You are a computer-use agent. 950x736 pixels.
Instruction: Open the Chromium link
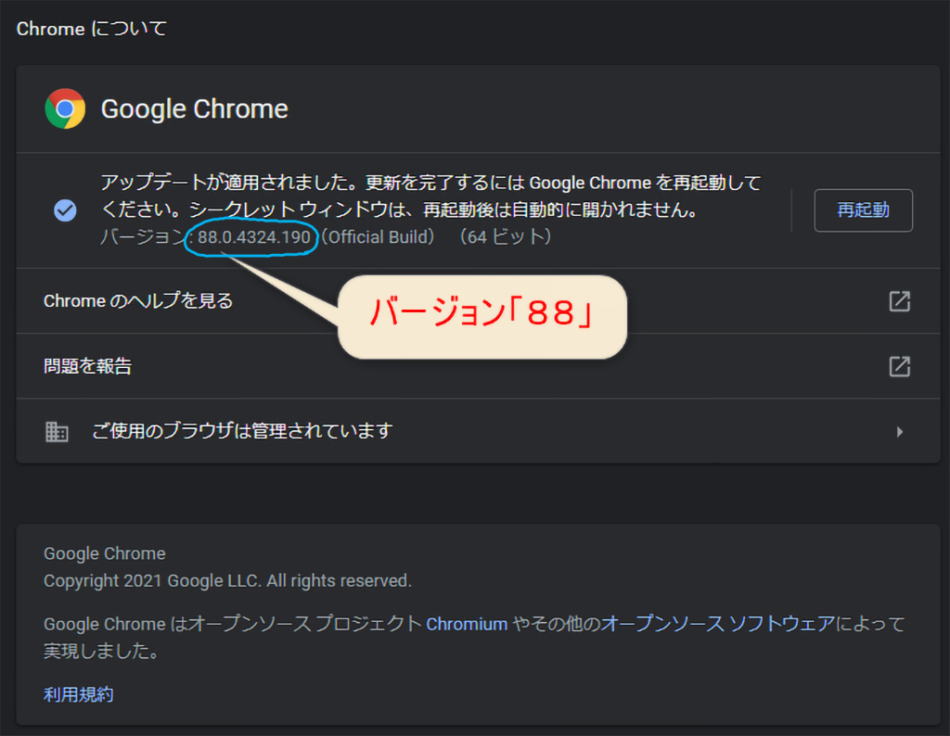pos(467,624)
